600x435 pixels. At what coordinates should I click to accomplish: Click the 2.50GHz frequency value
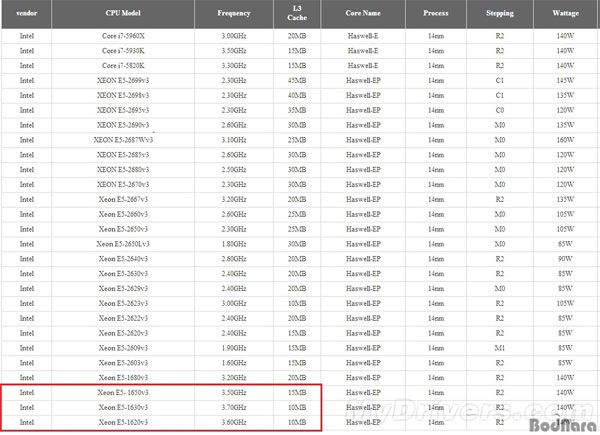(x=234, y=170)
